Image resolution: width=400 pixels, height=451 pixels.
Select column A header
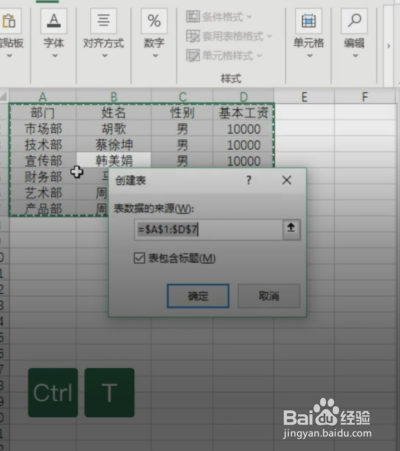click(x=43, y=97)
